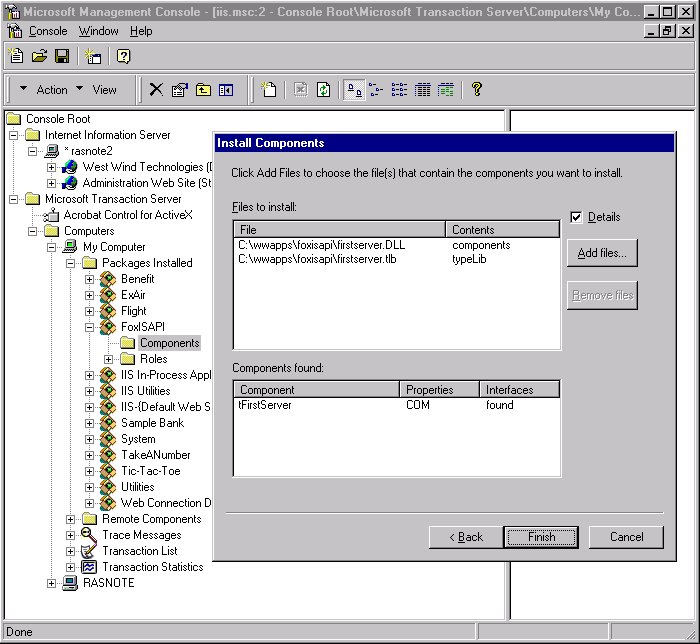Click the Trace Messages magnifier icon
The height and width of the screenshot is (644, 700).
(89, 535)
